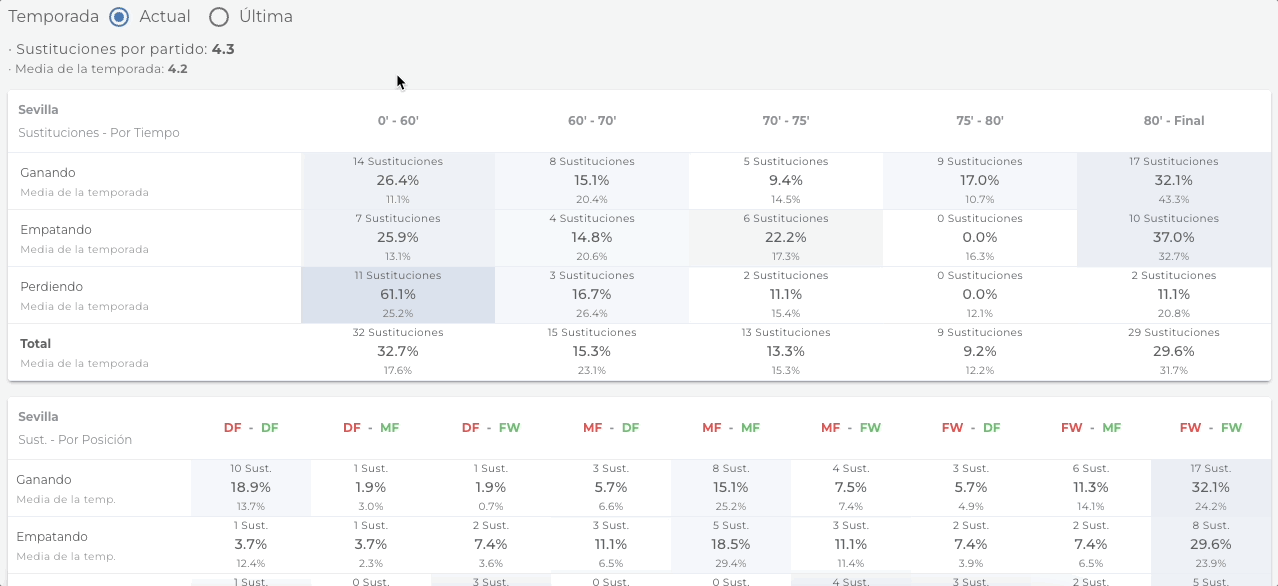Click the FW - FW column header
This screenshot has height=586, width=1278.
[x=1211, y=428]
